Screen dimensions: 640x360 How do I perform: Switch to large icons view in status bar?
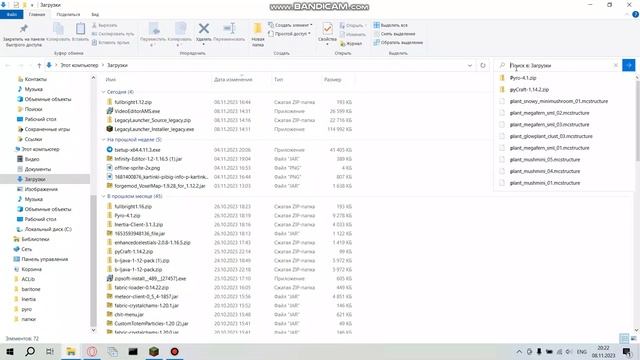633,338
